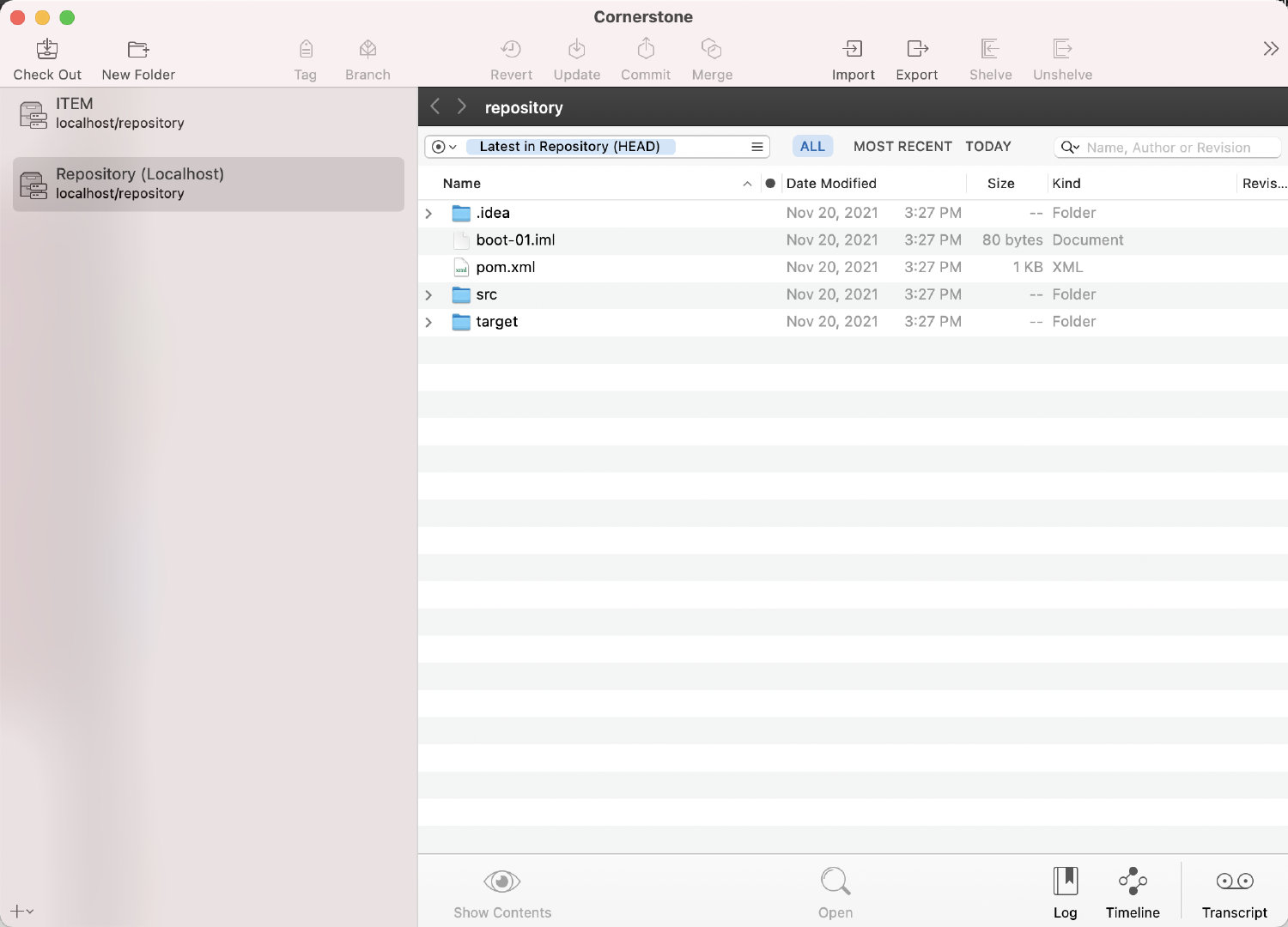
Task: Open the Timeline view
Action: (x=1133, y=893)
